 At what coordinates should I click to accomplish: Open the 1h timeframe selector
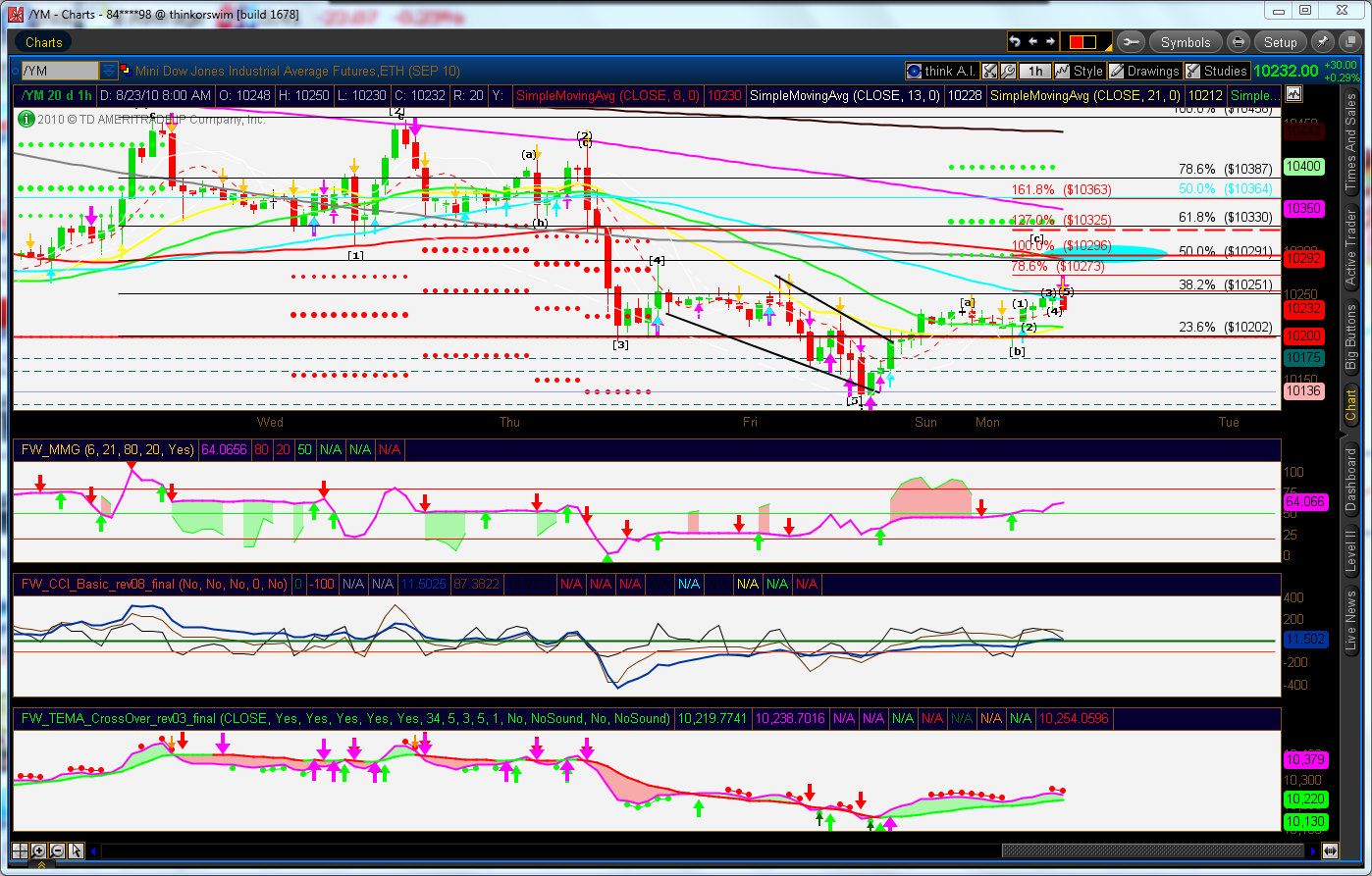(1035, 71)
